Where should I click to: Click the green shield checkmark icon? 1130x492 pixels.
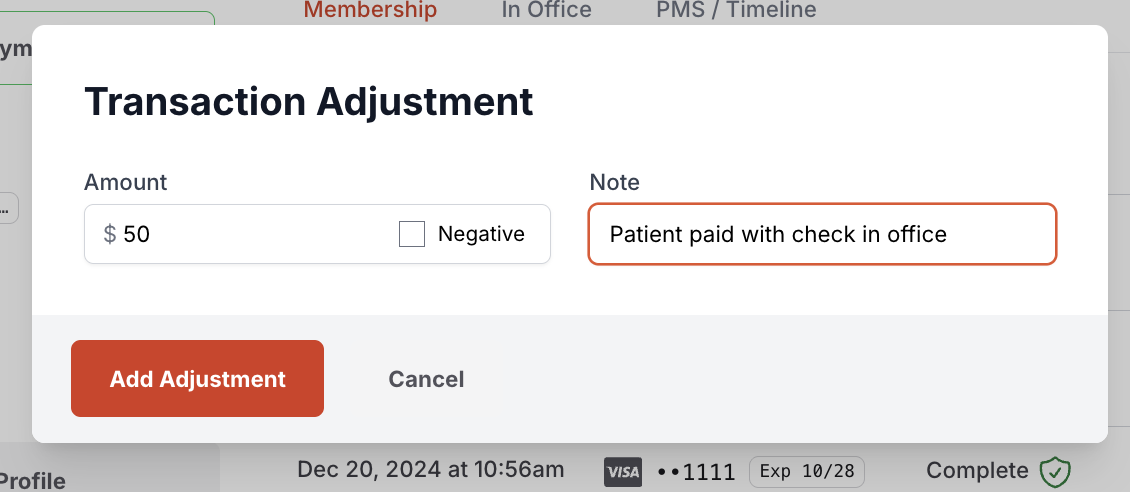(1055, 471)
